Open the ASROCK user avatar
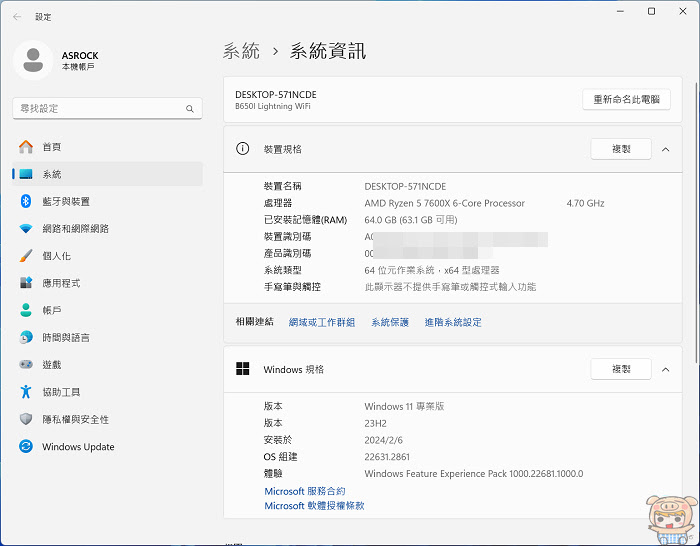700x546 pixels. (x=33, y=60)
